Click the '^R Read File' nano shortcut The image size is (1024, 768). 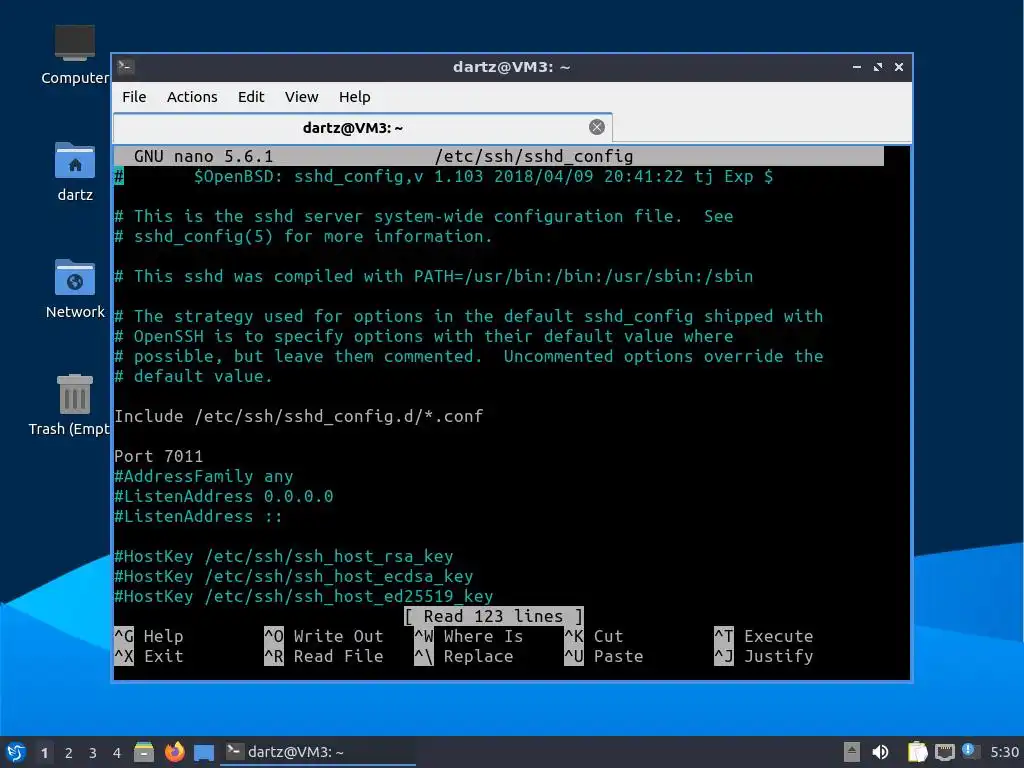click(324, 656)
